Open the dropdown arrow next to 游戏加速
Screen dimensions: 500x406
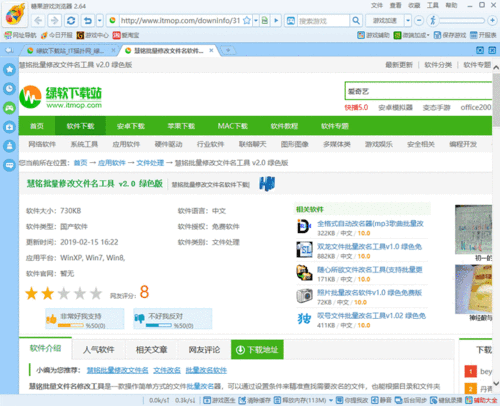click(x=408, y=21)
